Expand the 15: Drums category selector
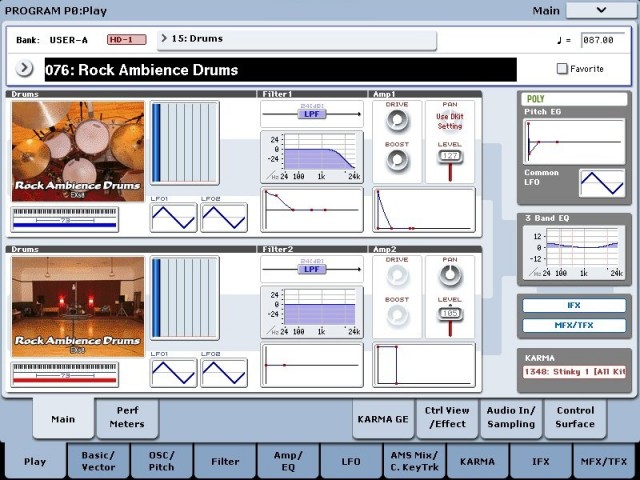 [x=296, y=39]
